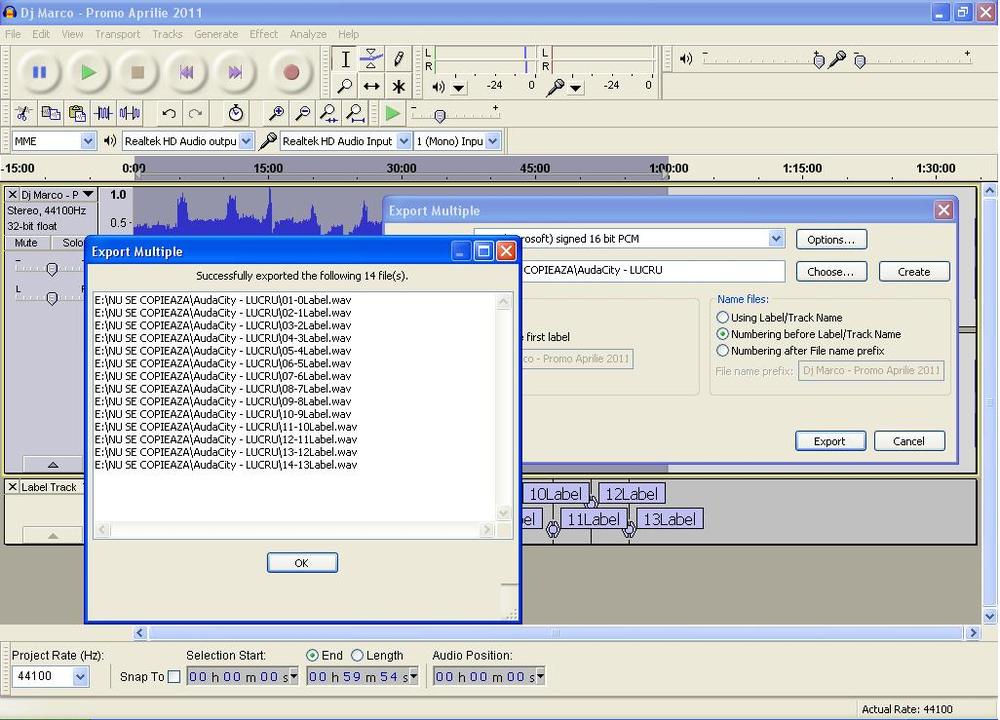This screenshot has width=1000, height=720.
Task: Click the Paste clipboard icon
Action: 77,114
